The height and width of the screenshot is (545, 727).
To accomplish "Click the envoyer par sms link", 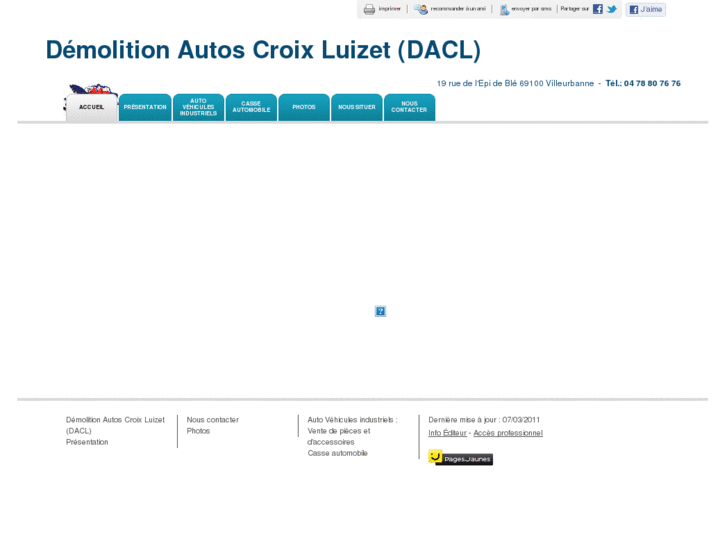I will click(531, 9).
